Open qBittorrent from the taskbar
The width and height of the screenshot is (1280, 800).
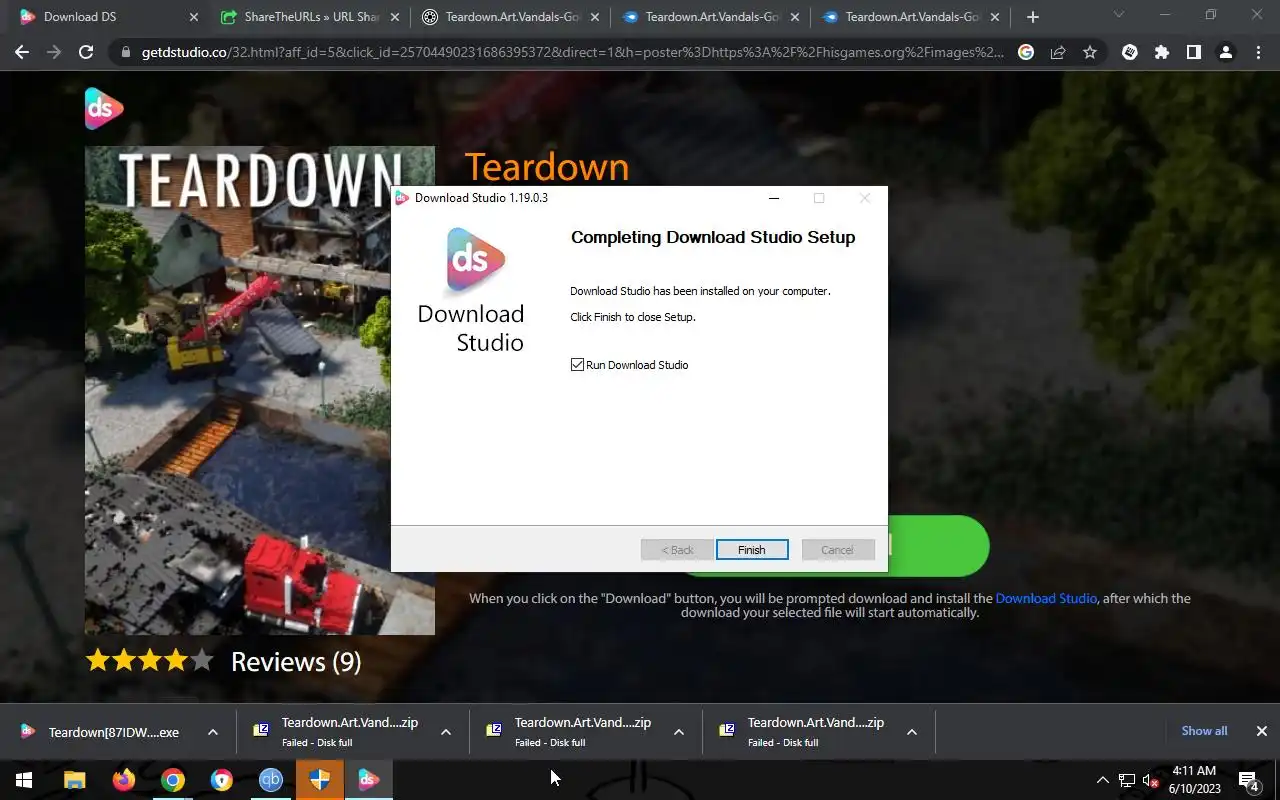click(x=271, y=780)
